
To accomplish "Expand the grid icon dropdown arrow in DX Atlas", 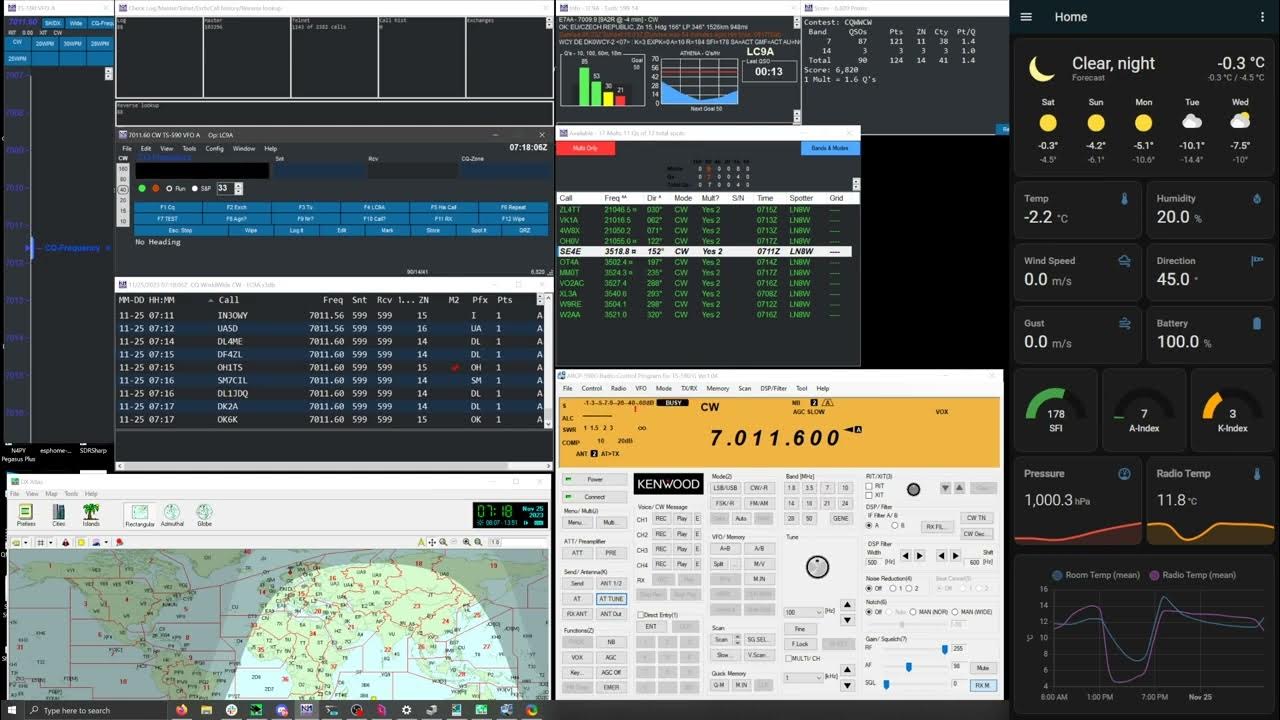I will pos(51,542).
